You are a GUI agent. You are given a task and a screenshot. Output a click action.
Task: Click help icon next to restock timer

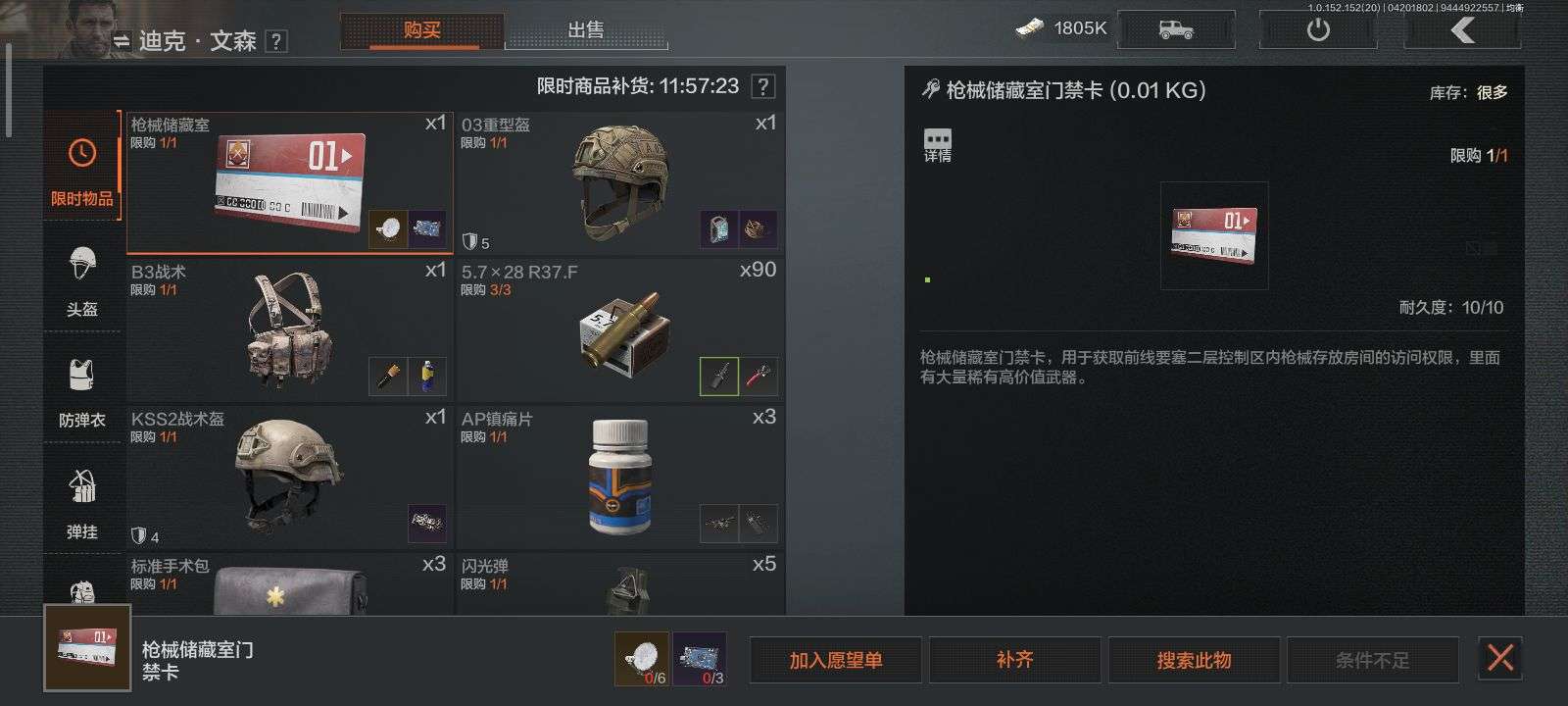pyautogui.click(x=762, y=86)
